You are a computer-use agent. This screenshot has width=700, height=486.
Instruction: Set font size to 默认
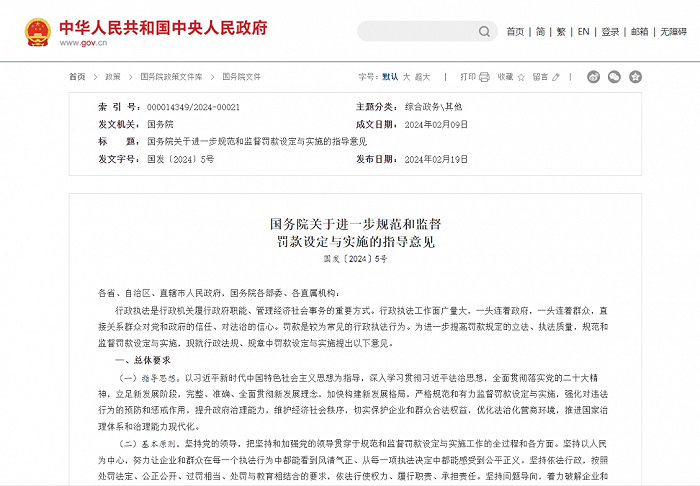(x=390, y=77)
